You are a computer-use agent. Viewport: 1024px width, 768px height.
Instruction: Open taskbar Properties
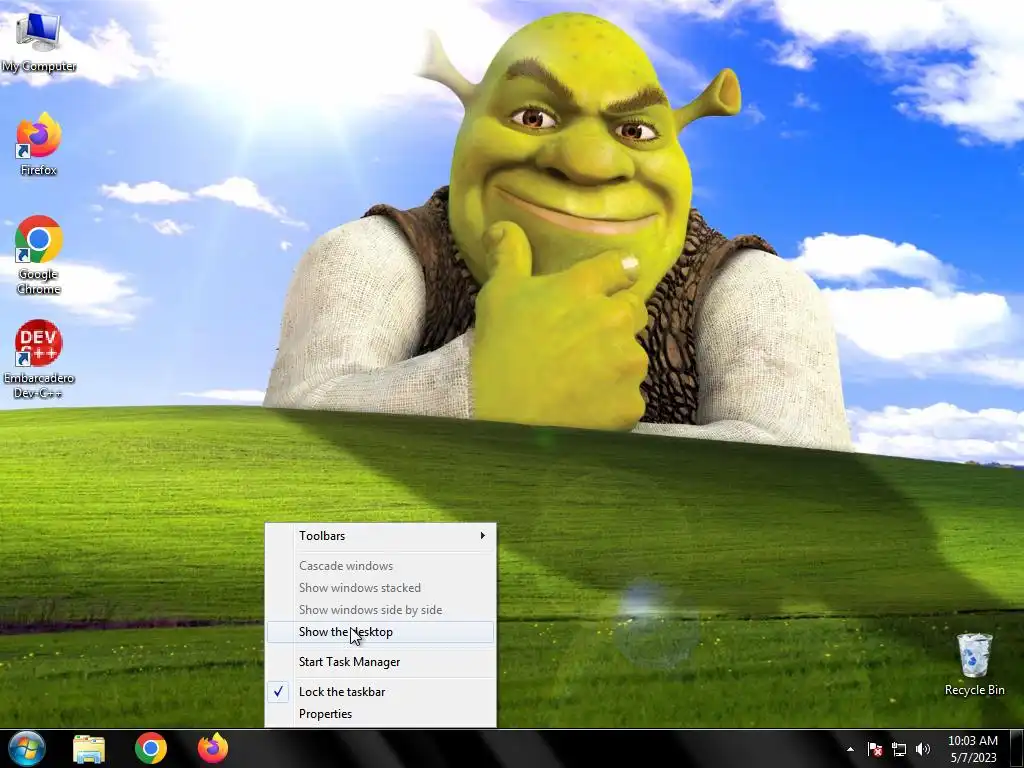(x=380, y=714)
